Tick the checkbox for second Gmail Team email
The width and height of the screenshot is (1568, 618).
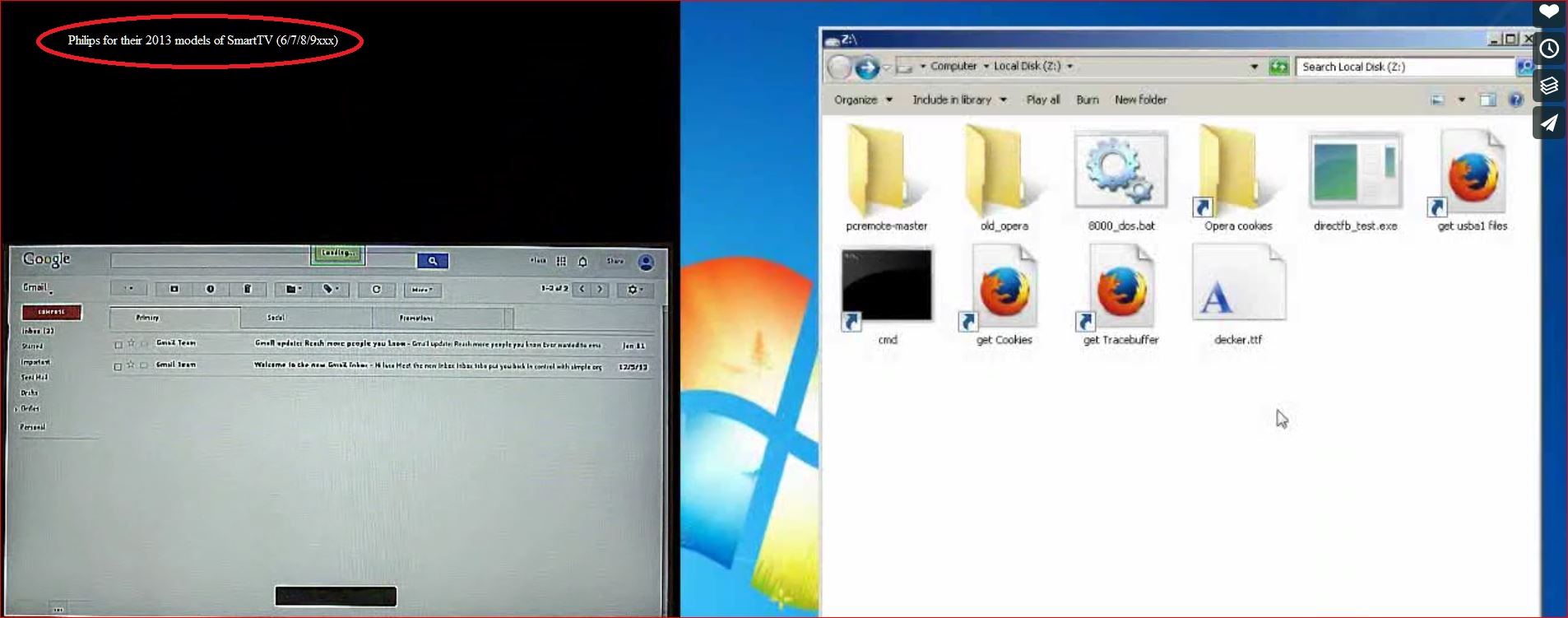click(118, 366)
